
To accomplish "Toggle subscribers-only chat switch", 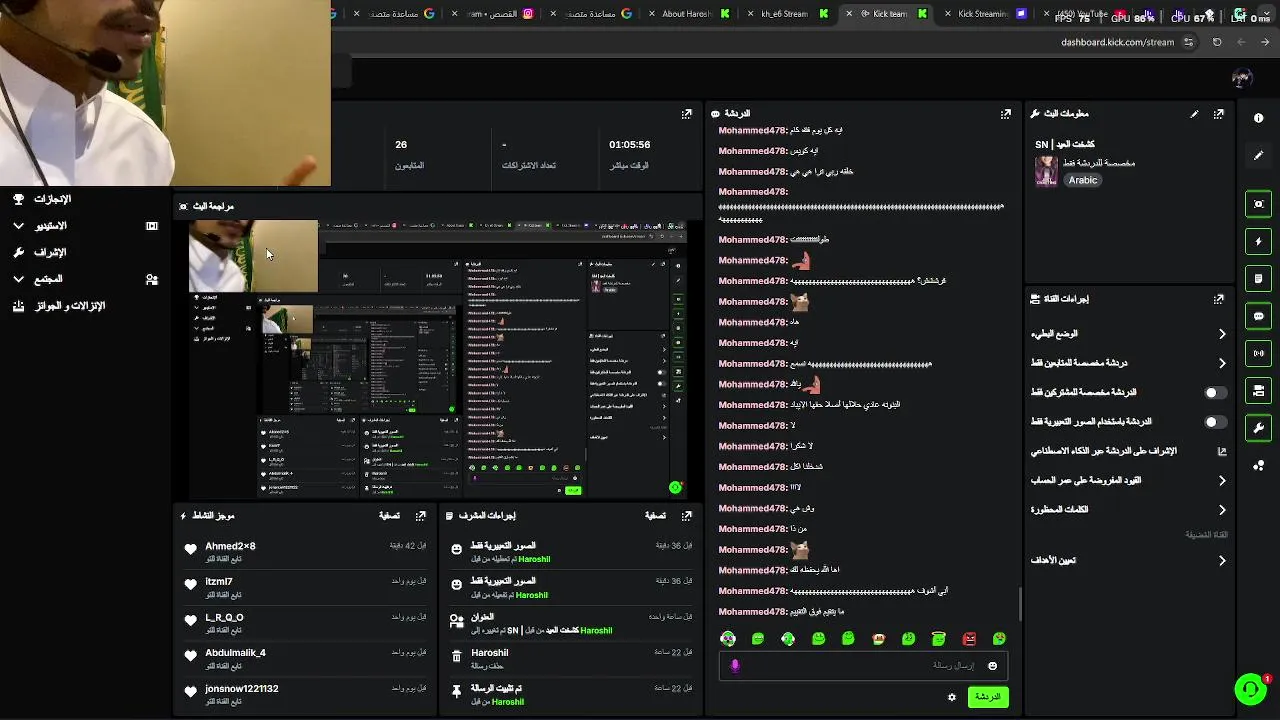I will pos(1215,393).
